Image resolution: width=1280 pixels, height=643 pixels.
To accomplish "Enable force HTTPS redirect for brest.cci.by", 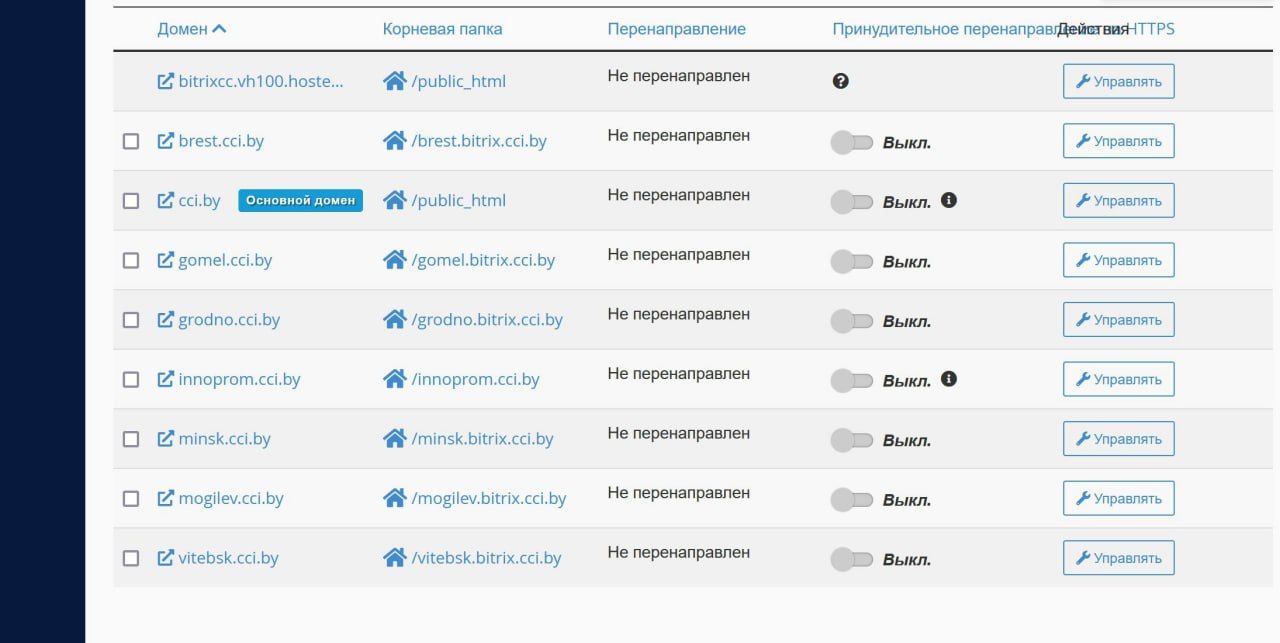I will (x=852, y=143).
